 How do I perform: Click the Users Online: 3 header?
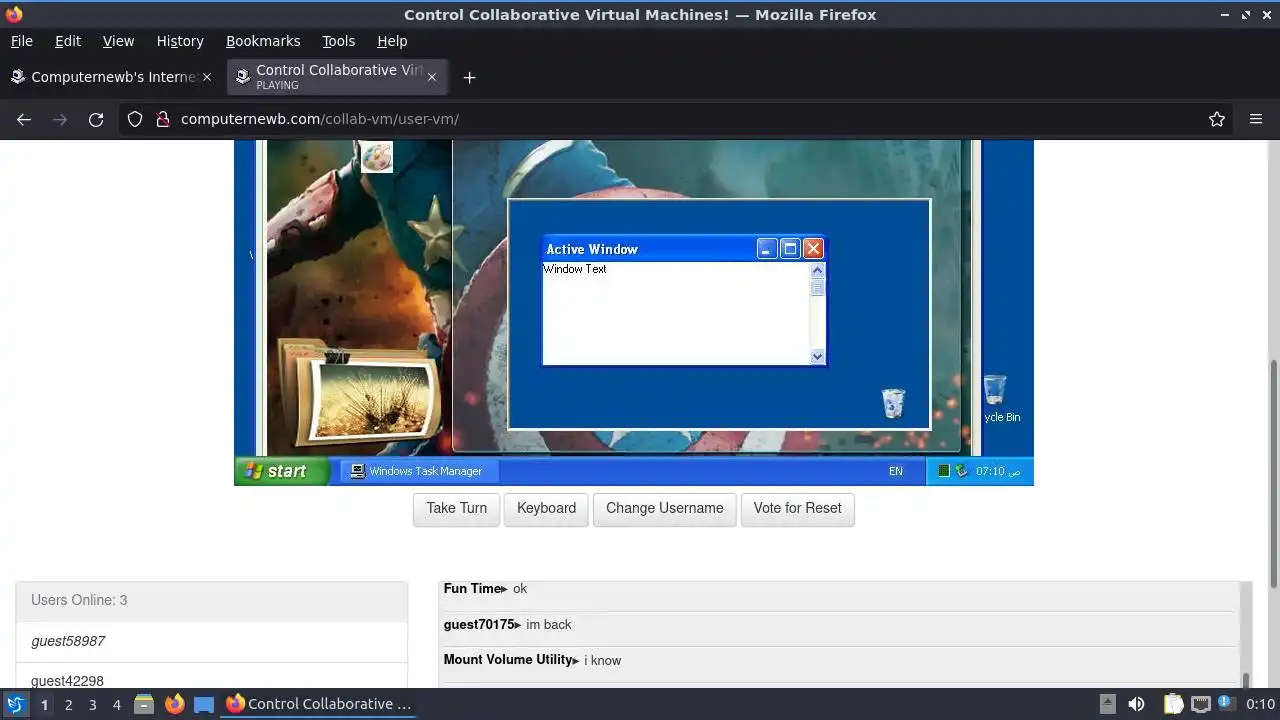pyautogui.click(x=211, y=600)
